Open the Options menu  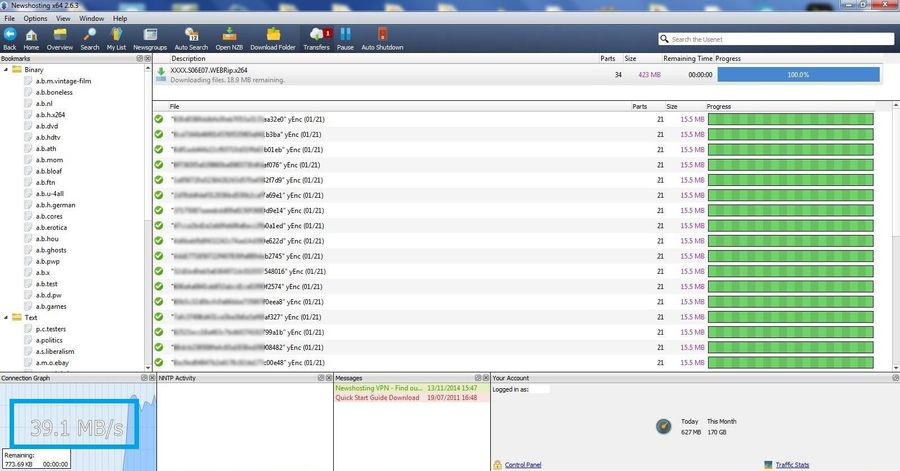pos(35,18)
